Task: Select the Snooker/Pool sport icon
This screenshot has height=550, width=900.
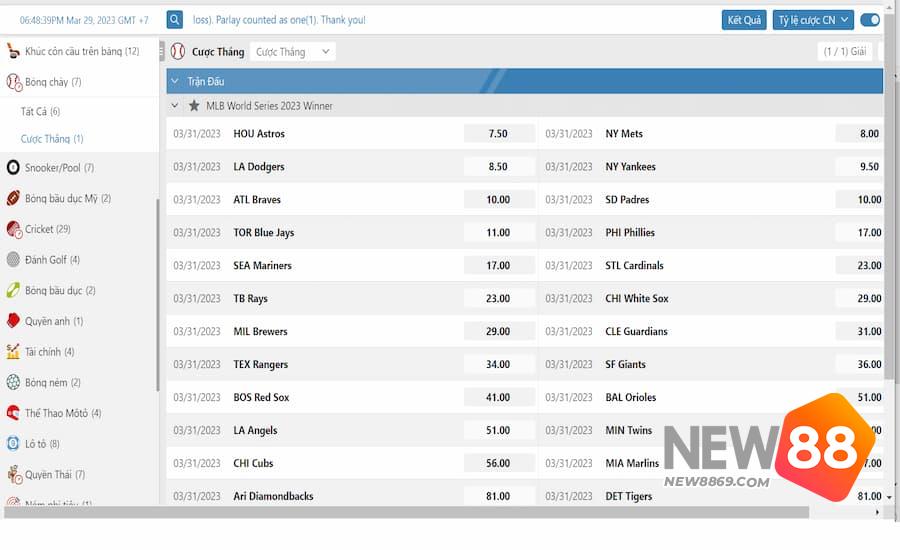Action: coord(13,168)
